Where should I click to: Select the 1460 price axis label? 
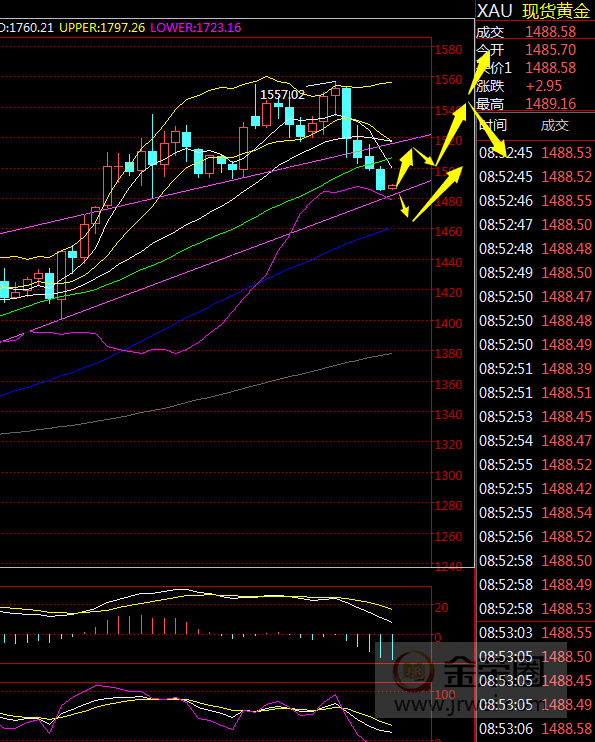[x=448, y=232]
